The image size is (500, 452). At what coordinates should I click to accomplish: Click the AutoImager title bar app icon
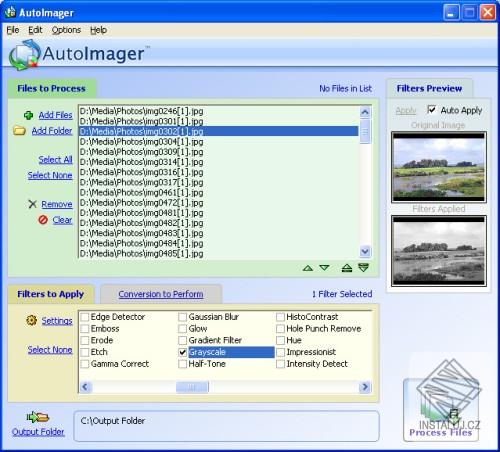click(x=10, y=12)
